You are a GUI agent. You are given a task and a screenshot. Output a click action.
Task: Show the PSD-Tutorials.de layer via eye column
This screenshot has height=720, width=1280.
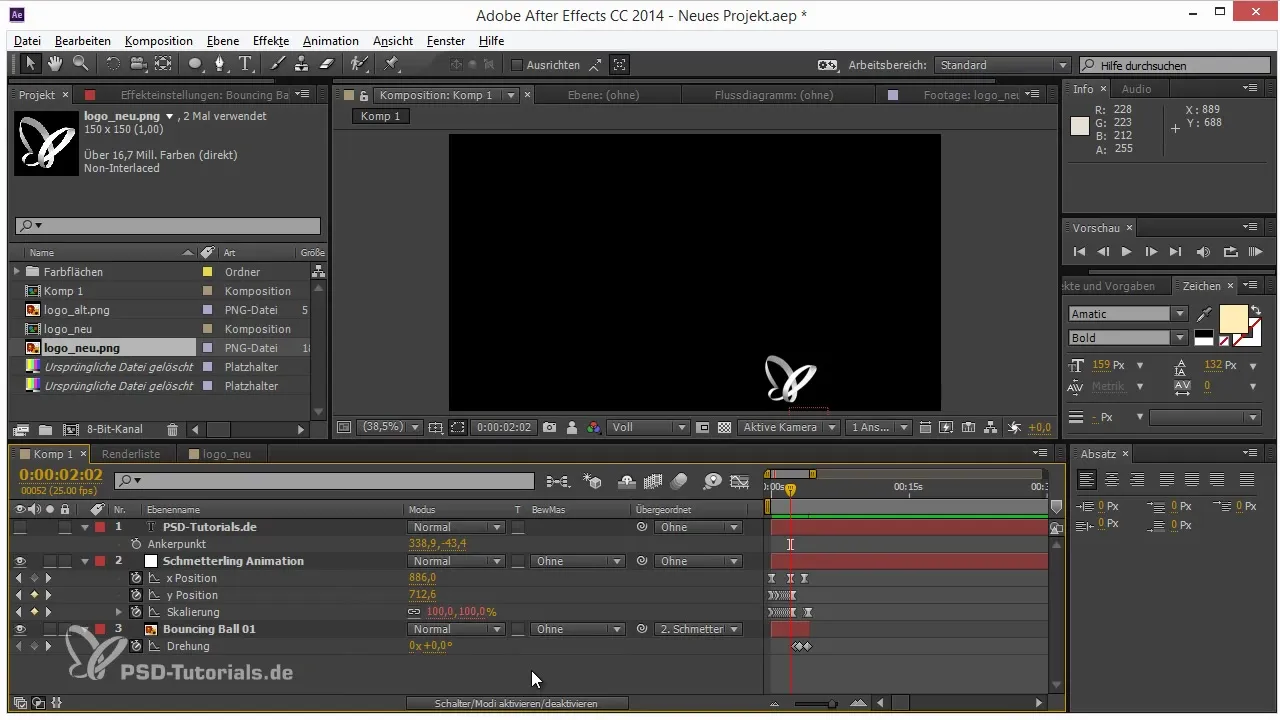coord(20,527)
